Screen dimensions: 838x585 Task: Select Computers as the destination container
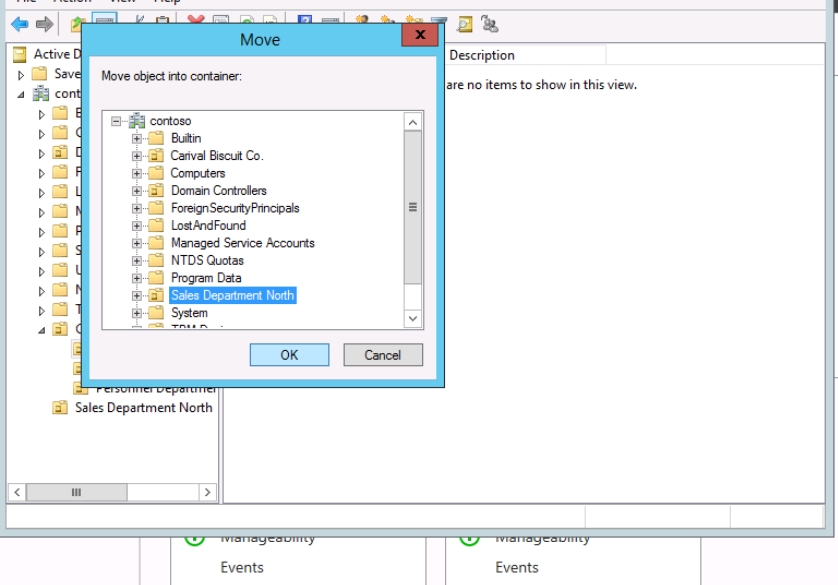tap(198, 173)
